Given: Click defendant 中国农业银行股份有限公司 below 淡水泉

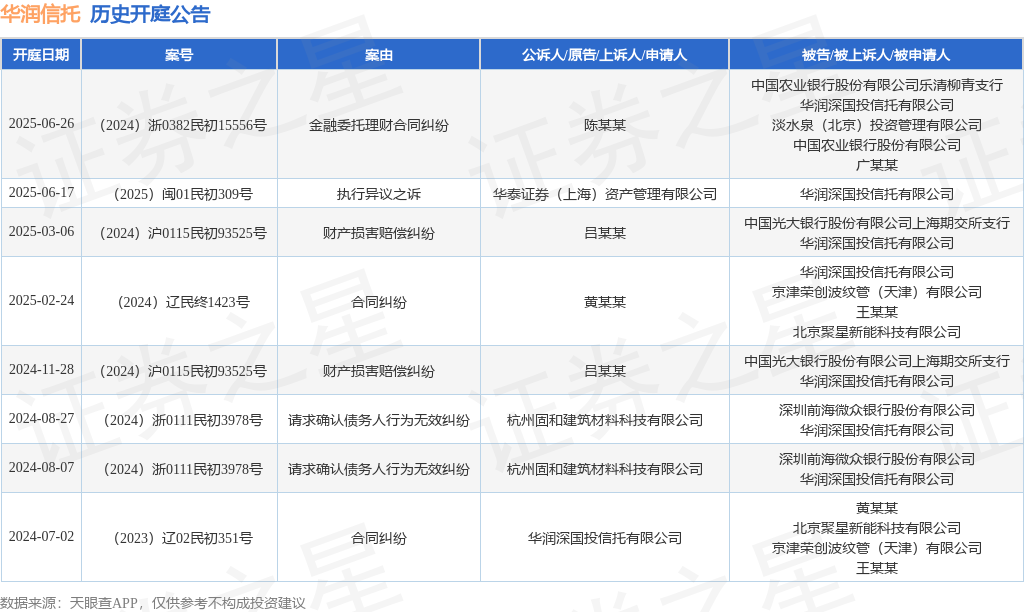Looking at the screenshot, I should click(876, 144).
